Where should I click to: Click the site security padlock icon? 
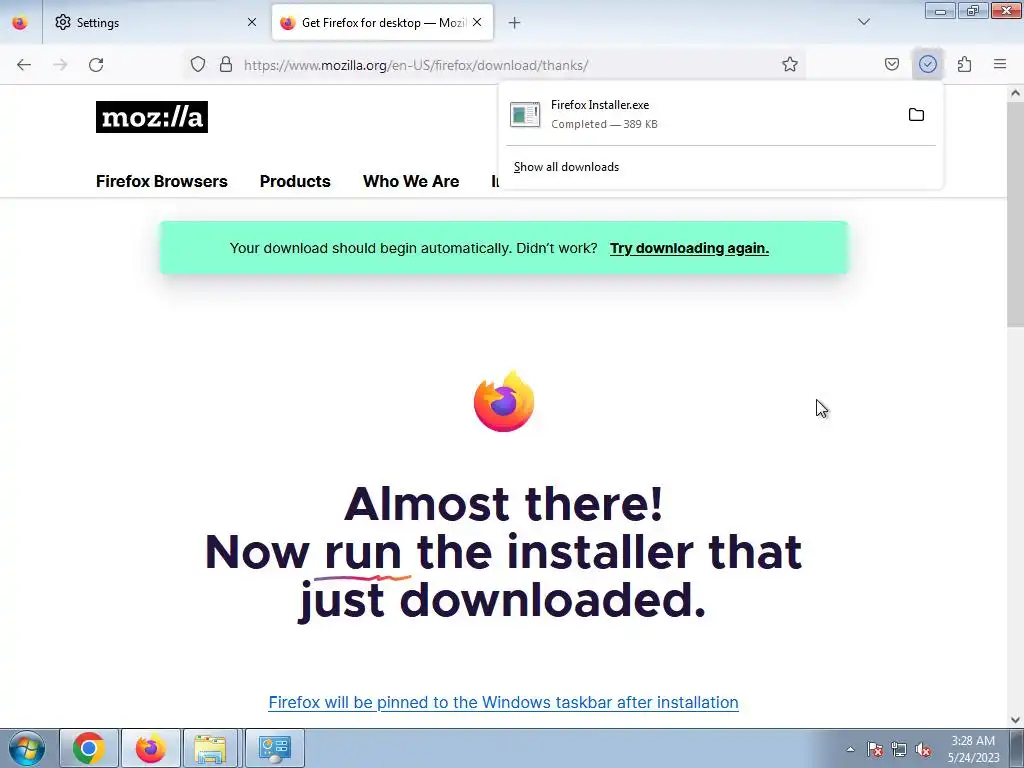(226, 65)
